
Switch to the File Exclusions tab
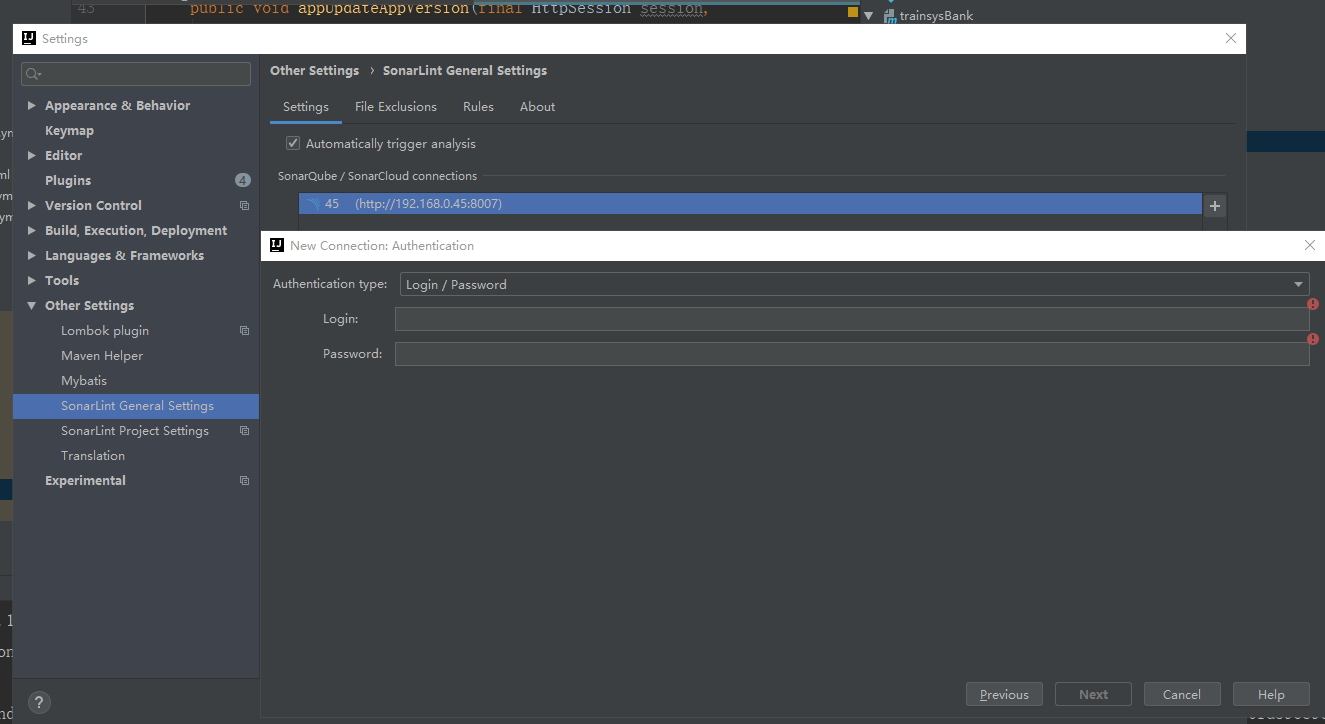pyautogui.click(x=396, y=107)
